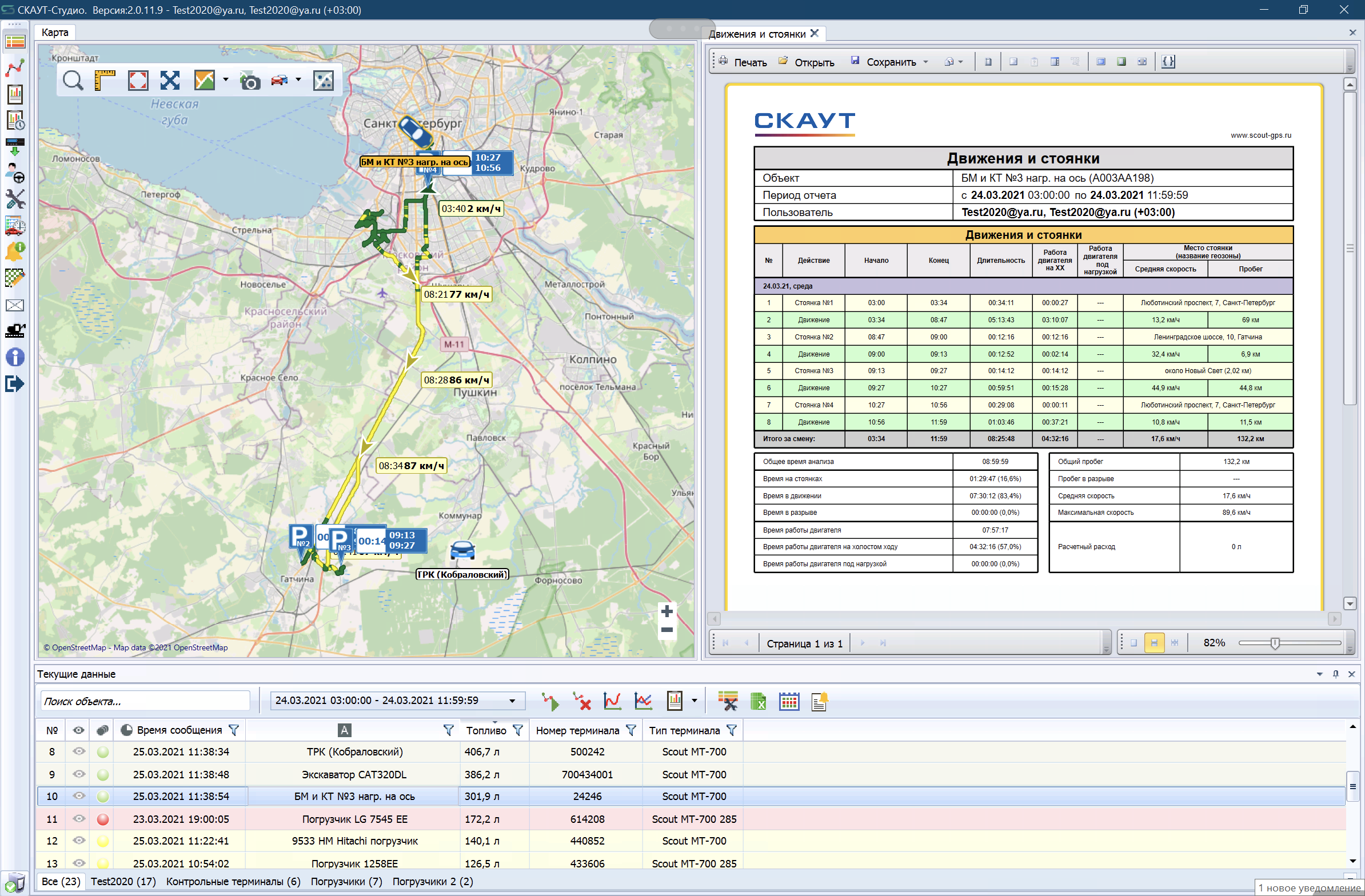Open the envelope messages icon in left sidebar
Image resolution: width=1365 pixels, height=896 pixels.
[15, 305]
